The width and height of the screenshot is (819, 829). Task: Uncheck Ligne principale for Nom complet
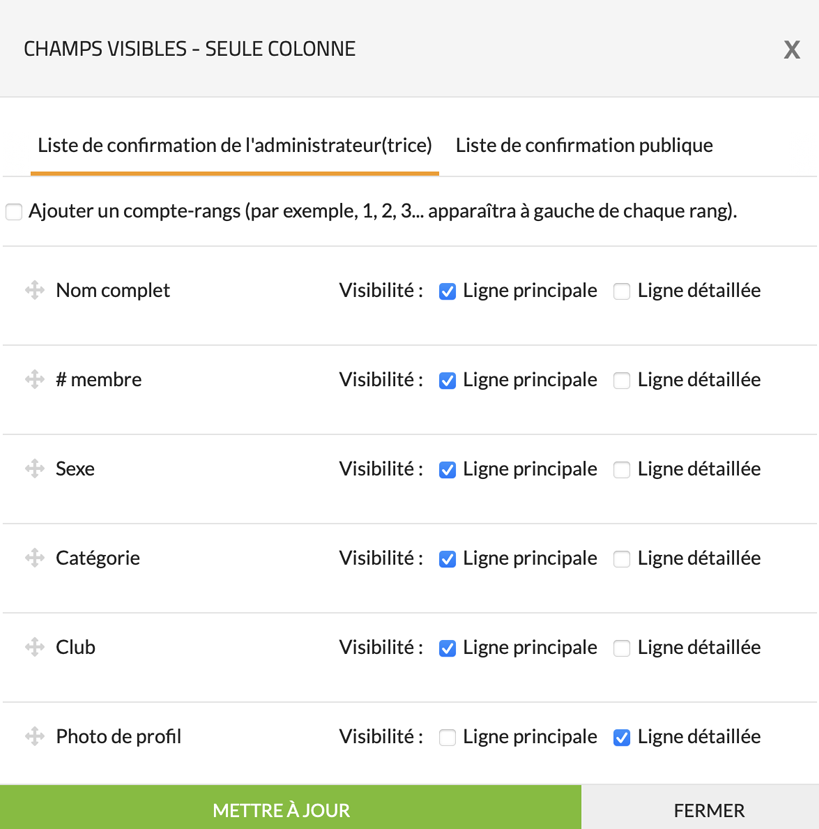pyautogui.click(x=448, y=292)
